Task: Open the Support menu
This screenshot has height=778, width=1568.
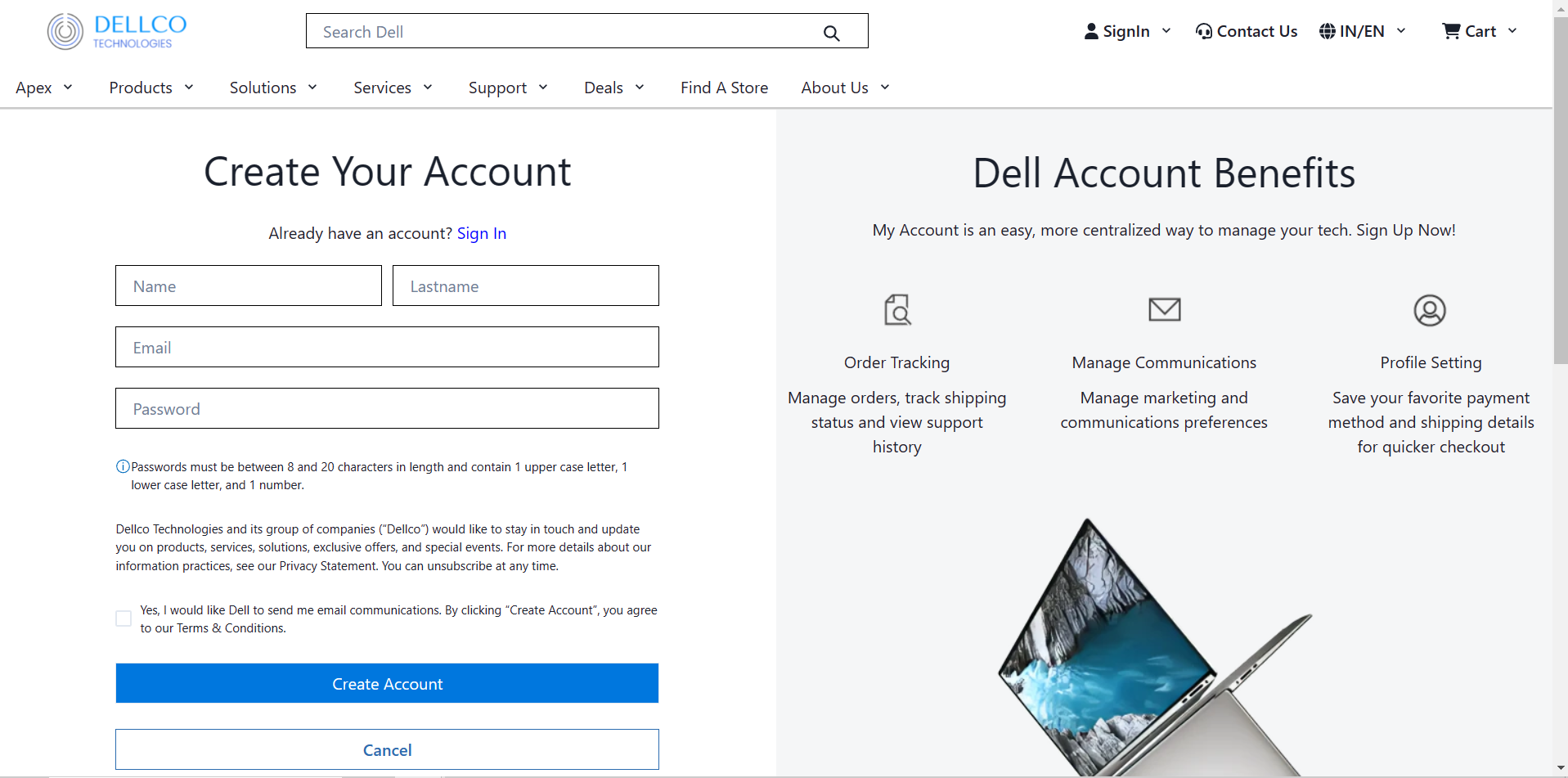Action: tap(497, 88)
